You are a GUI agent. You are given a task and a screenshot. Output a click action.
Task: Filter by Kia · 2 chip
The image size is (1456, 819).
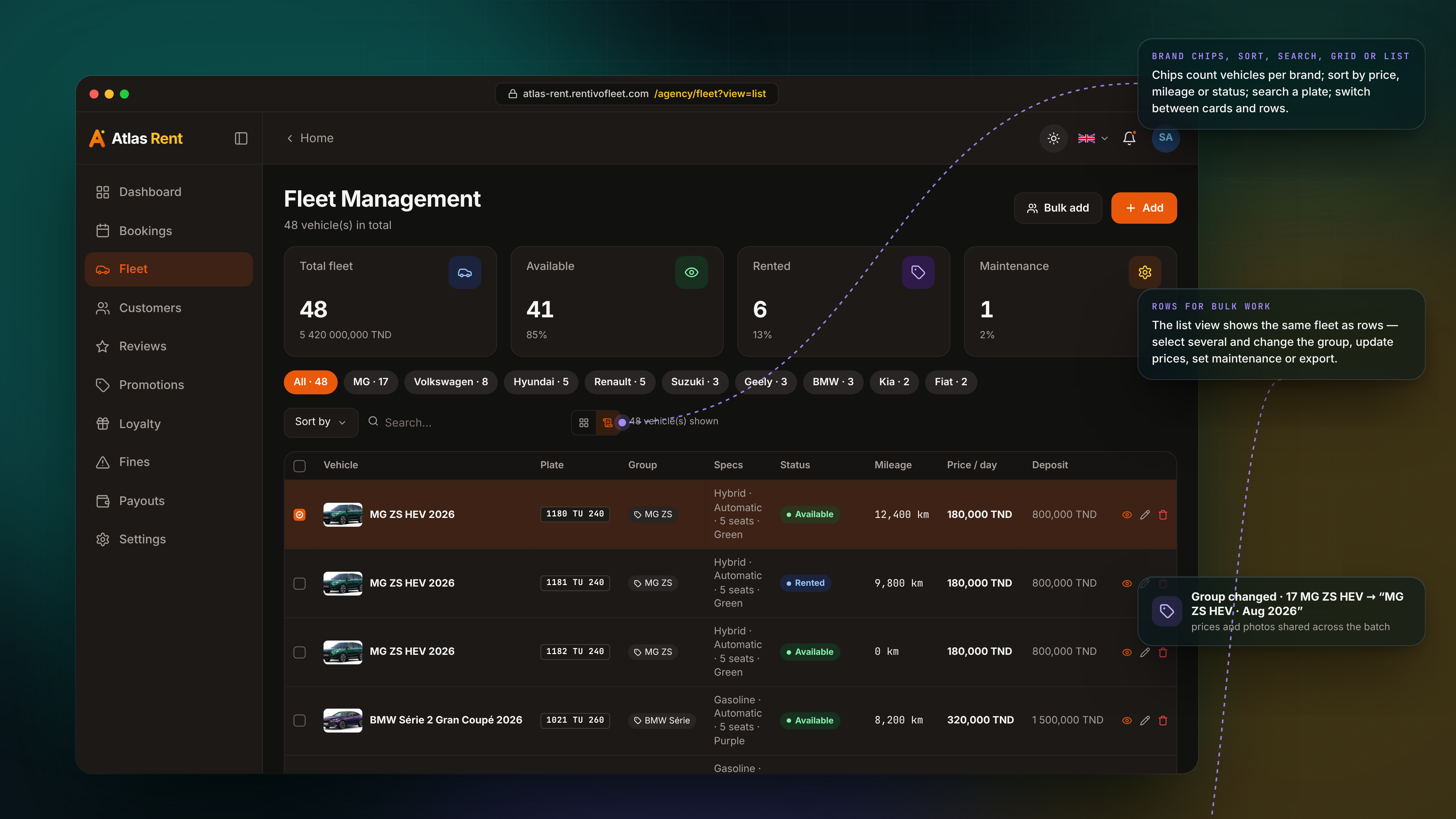[x=894, y=382]
